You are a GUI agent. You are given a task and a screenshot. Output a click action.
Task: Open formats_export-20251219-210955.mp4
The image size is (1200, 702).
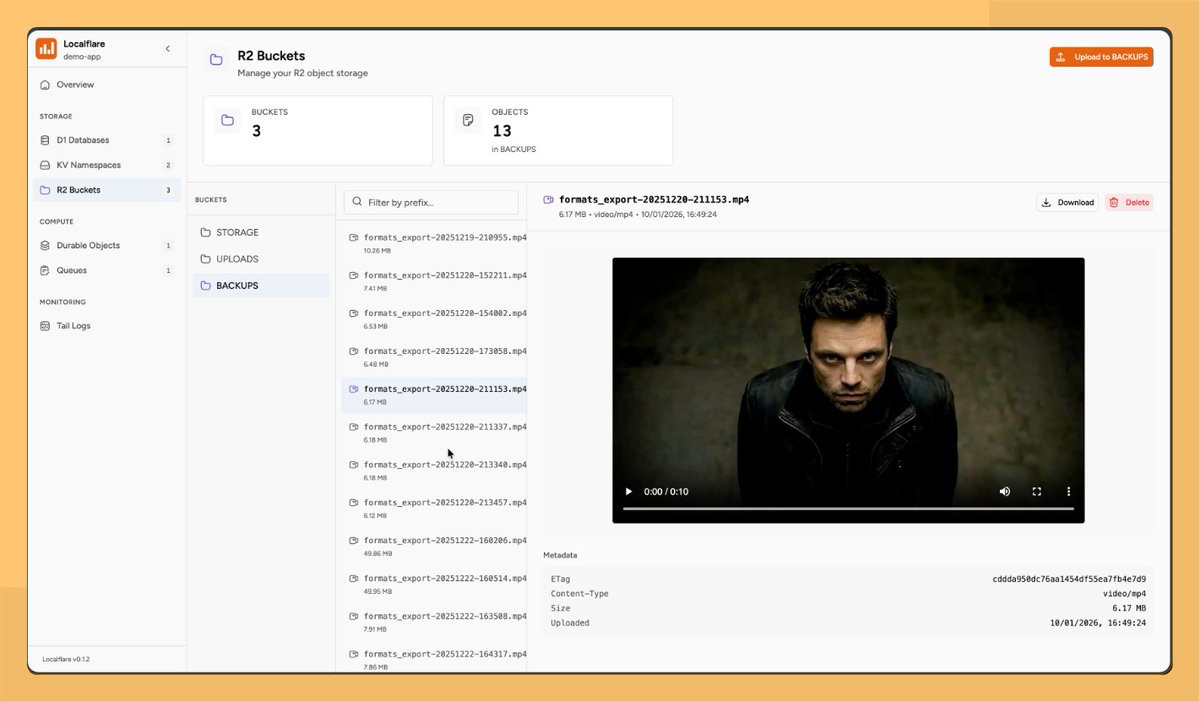click(434, 243)
